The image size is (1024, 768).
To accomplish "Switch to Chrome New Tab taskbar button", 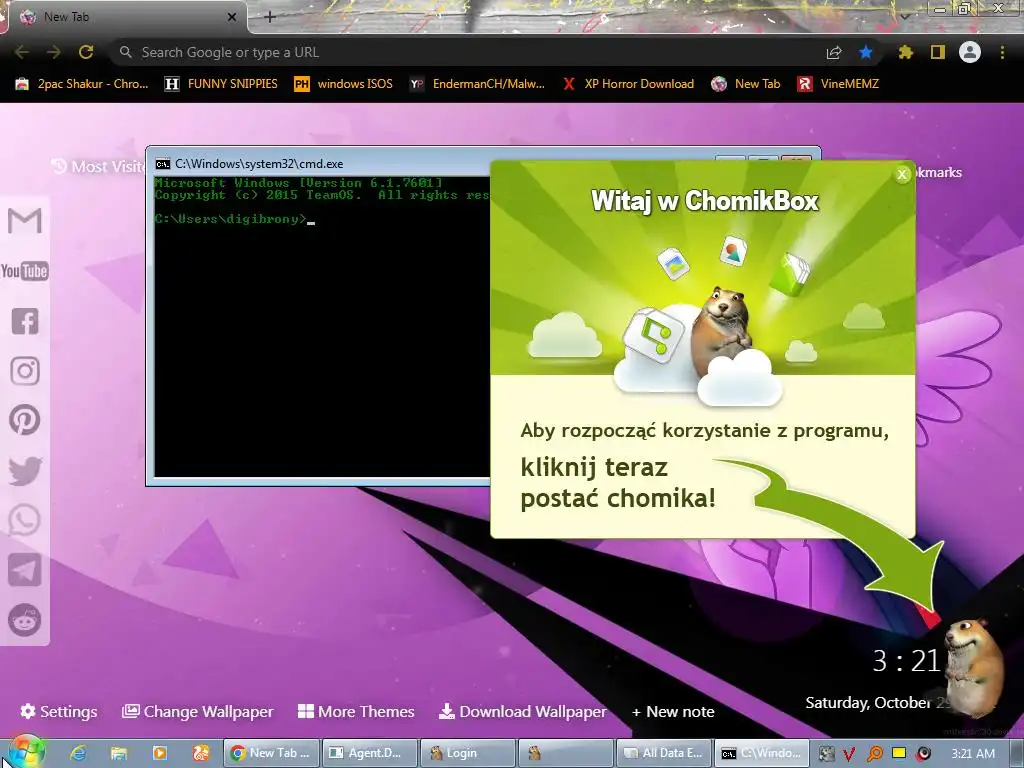I will click(272, 753).
